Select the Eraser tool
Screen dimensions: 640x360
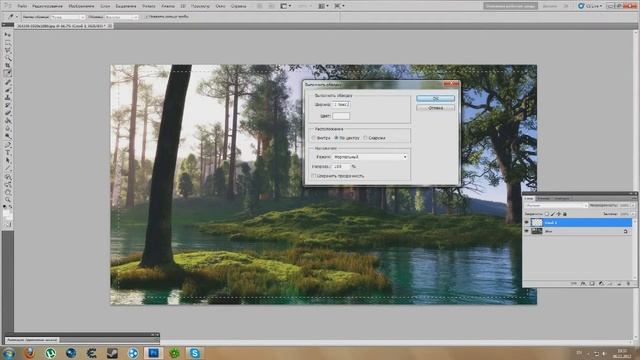click(8, 112)
